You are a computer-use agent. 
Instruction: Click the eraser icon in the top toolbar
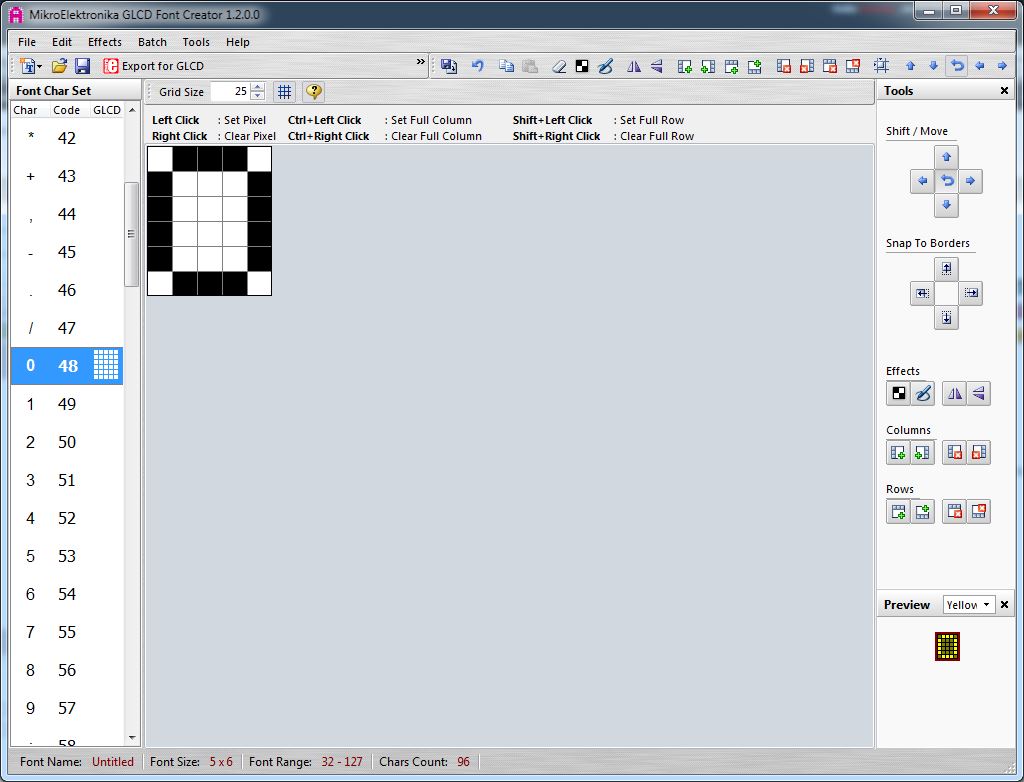tap(559, 66)
